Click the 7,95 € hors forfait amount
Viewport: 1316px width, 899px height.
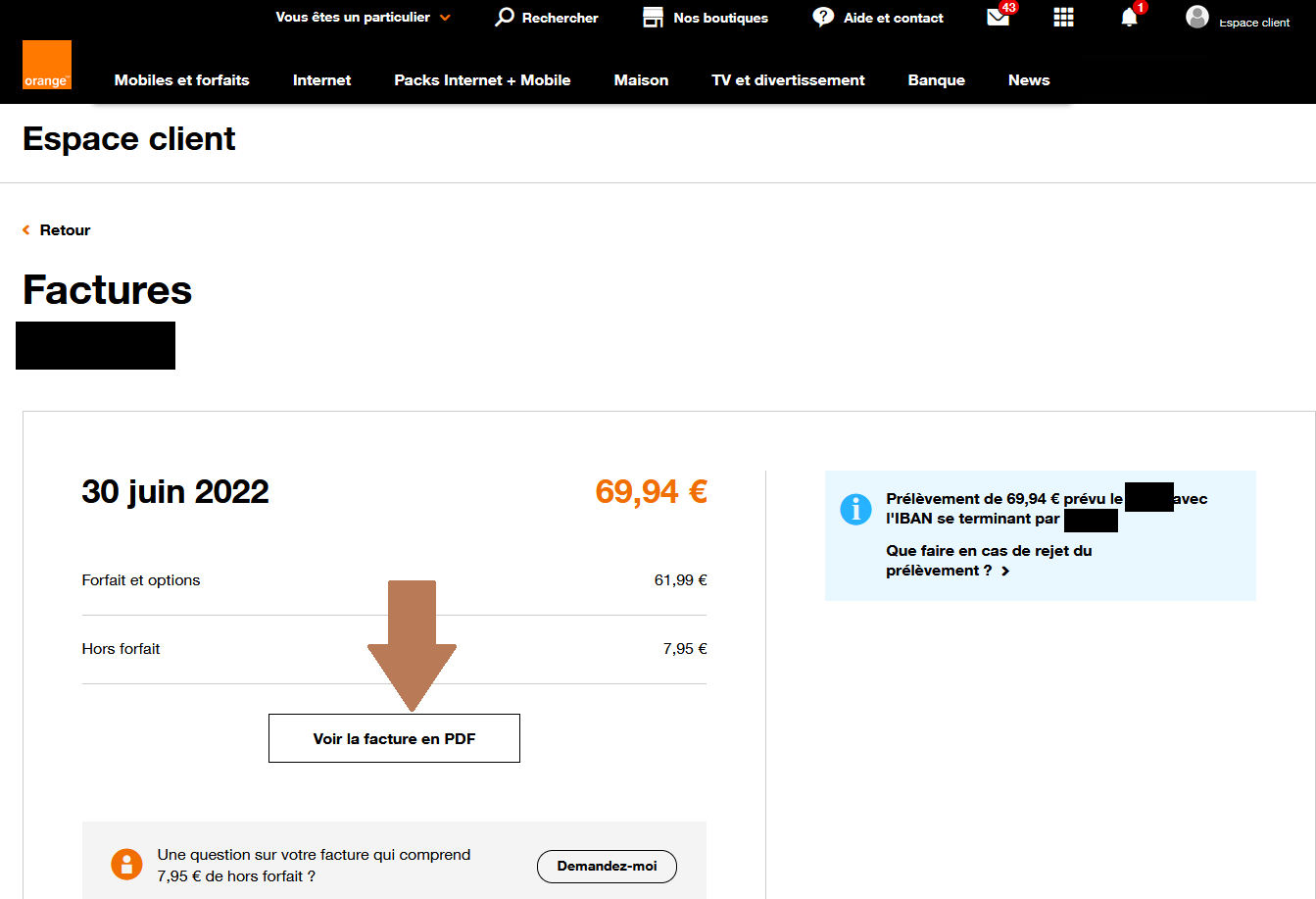coord(685,649)
